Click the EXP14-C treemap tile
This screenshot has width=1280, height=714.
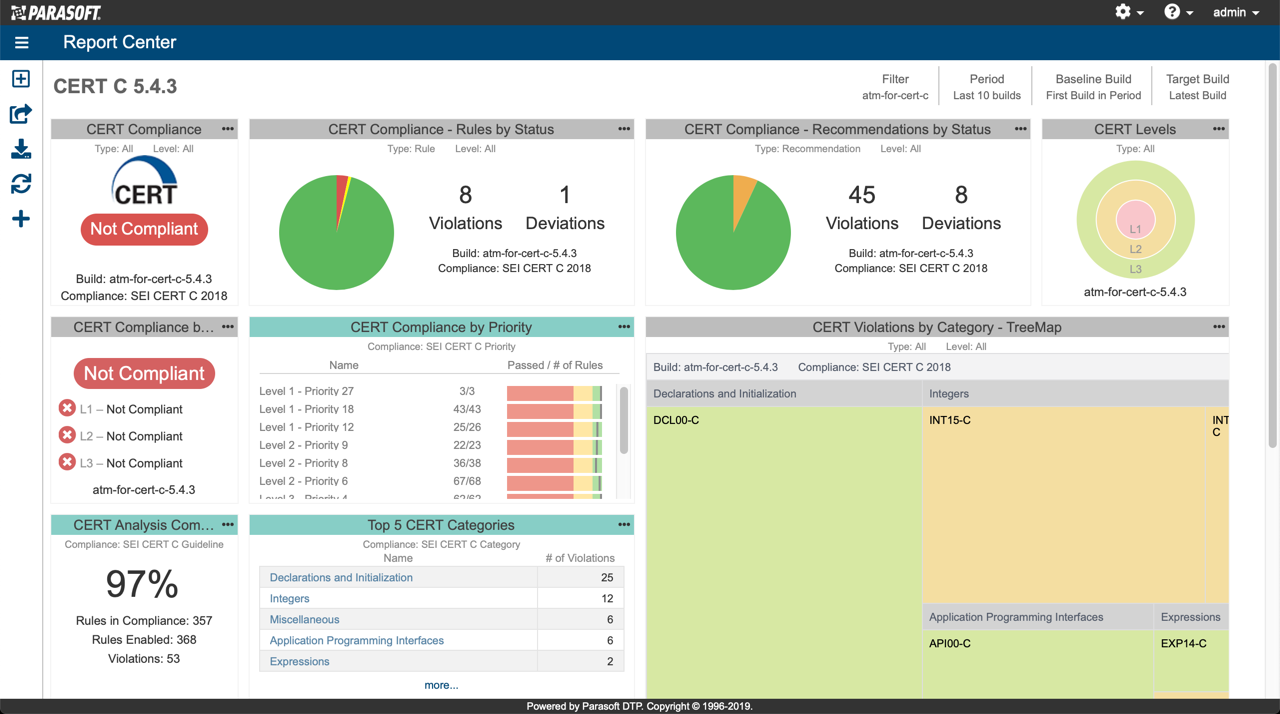coord(1192,661)
